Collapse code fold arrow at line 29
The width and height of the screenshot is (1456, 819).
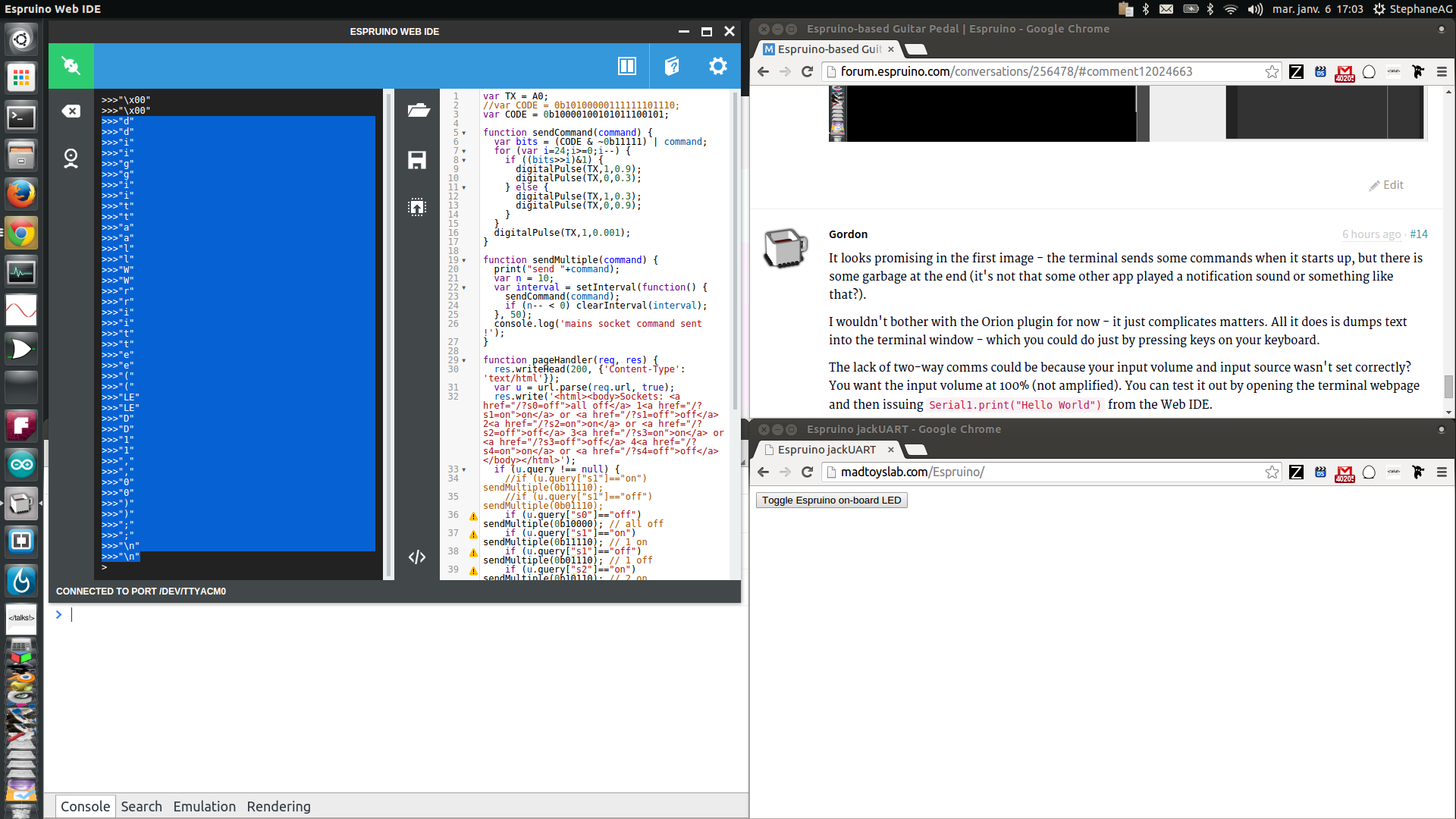click(464, 360)
